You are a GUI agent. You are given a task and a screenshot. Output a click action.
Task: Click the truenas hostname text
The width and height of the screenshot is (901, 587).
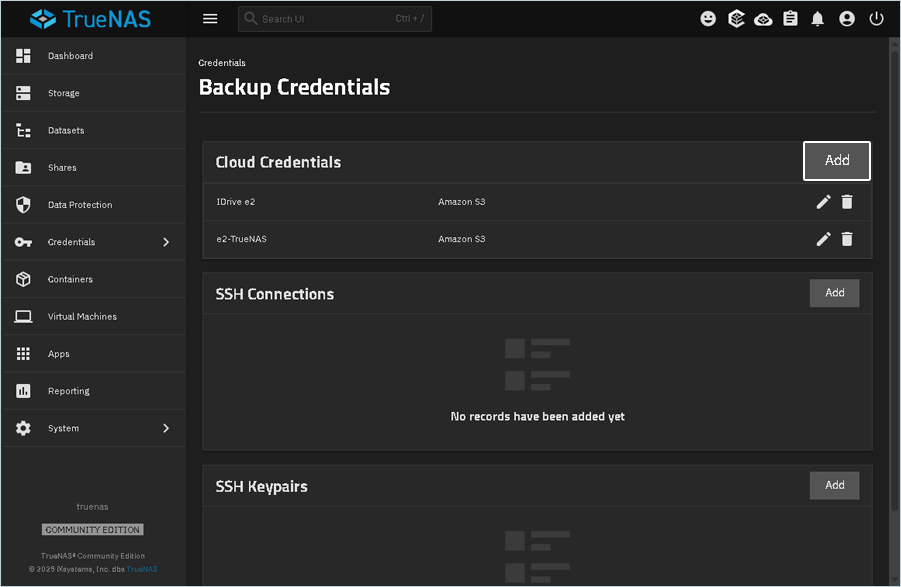coord(93,507)
